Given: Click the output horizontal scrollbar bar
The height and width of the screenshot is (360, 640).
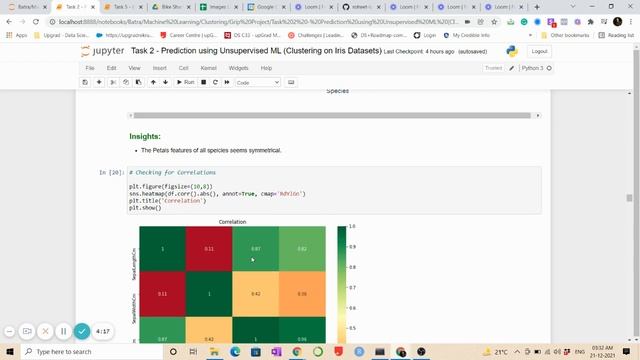Looking at the screenshot, I should tap(332, 116).
